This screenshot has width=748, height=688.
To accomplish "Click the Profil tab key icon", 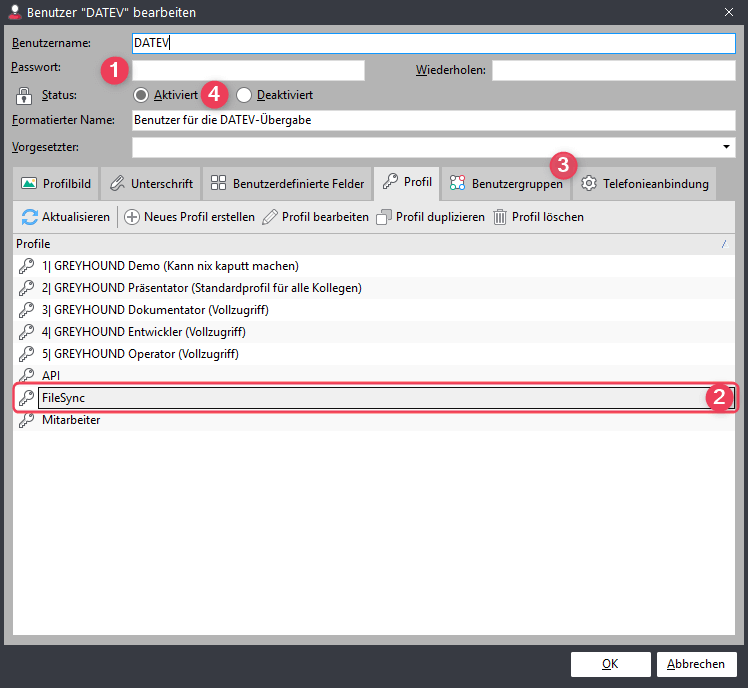I will [390, 181].
